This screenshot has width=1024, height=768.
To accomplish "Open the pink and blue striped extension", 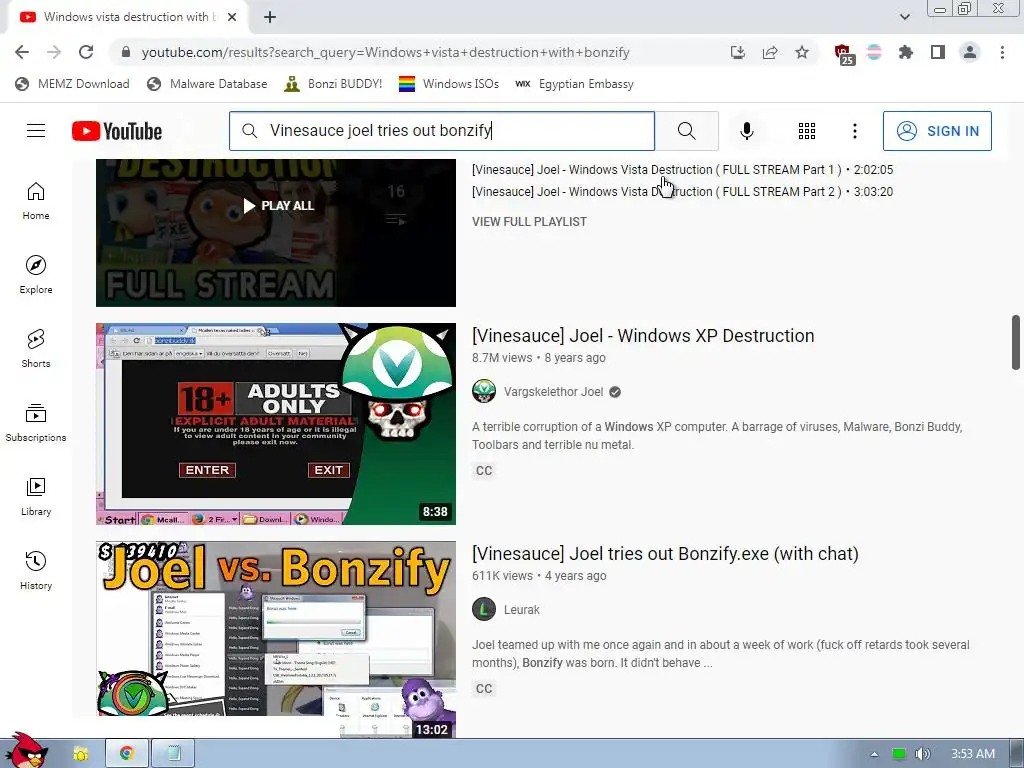I will click(x=874, y=52).
